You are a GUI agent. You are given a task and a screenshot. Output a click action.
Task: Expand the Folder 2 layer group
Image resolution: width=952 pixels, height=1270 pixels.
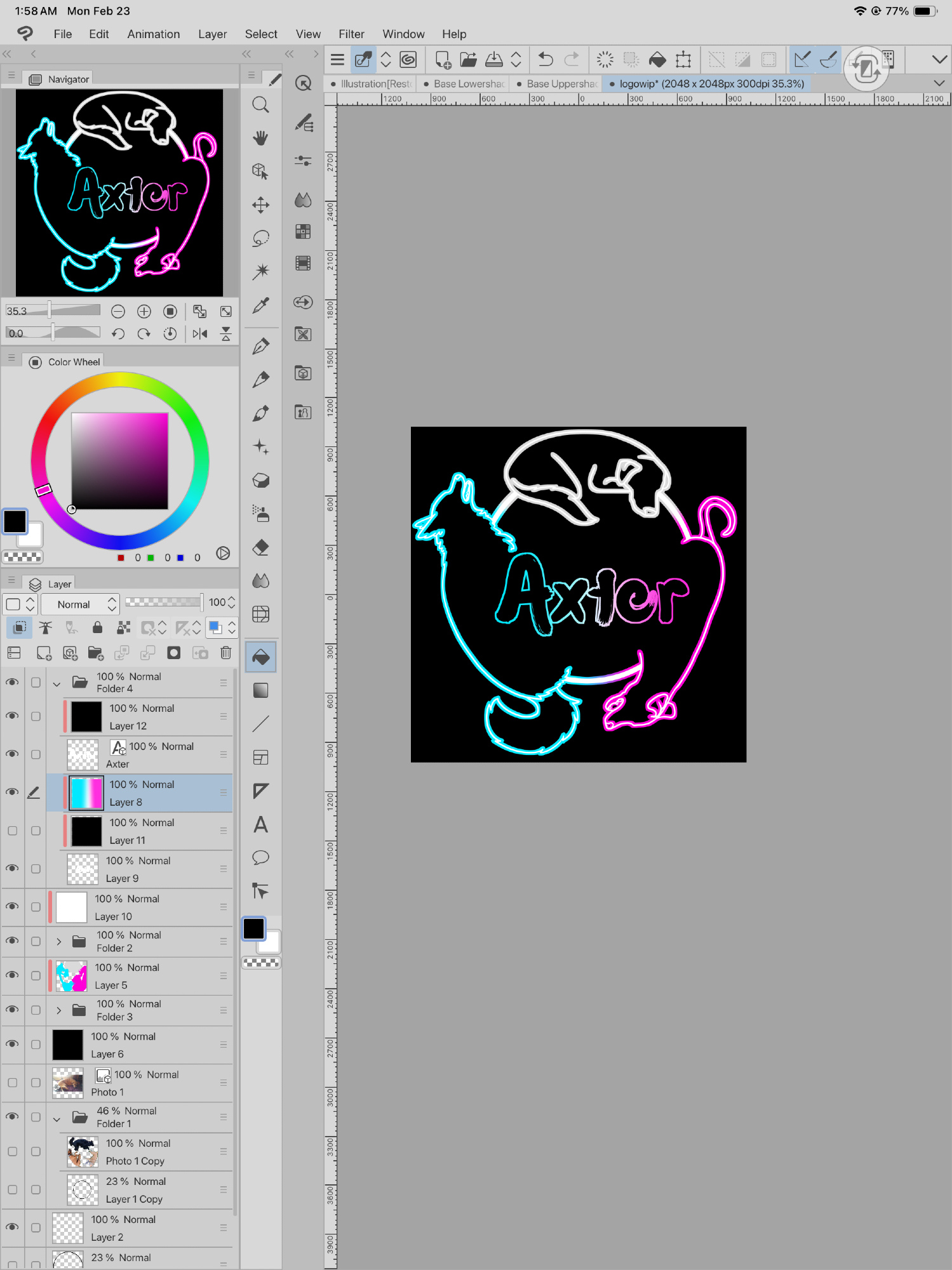point(58,942)
